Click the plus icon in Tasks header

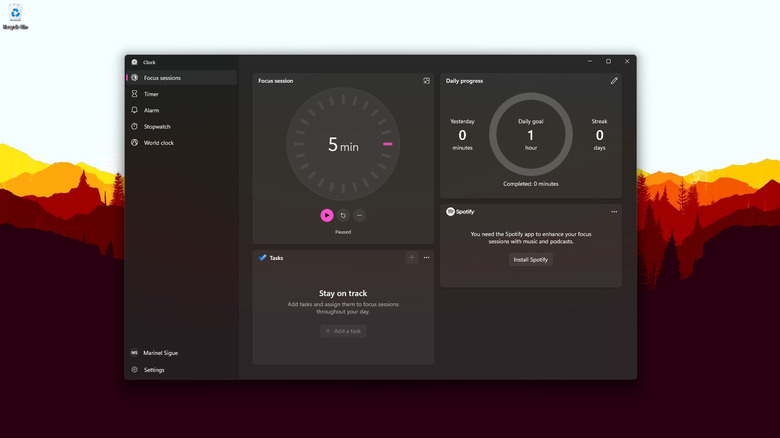pos(411,258)
